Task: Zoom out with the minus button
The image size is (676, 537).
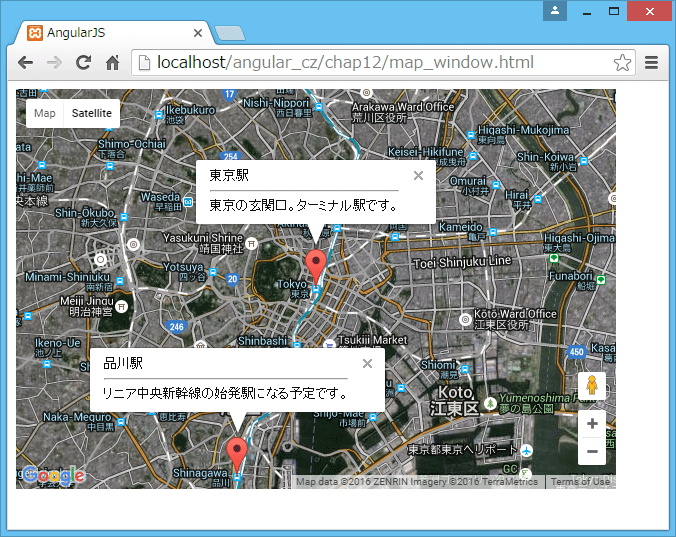Action: [x=592, y=451]
